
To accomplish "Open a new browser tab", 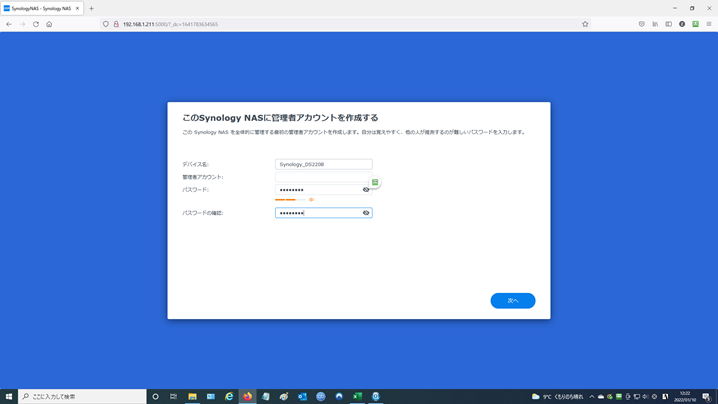I will click(91, 8).
